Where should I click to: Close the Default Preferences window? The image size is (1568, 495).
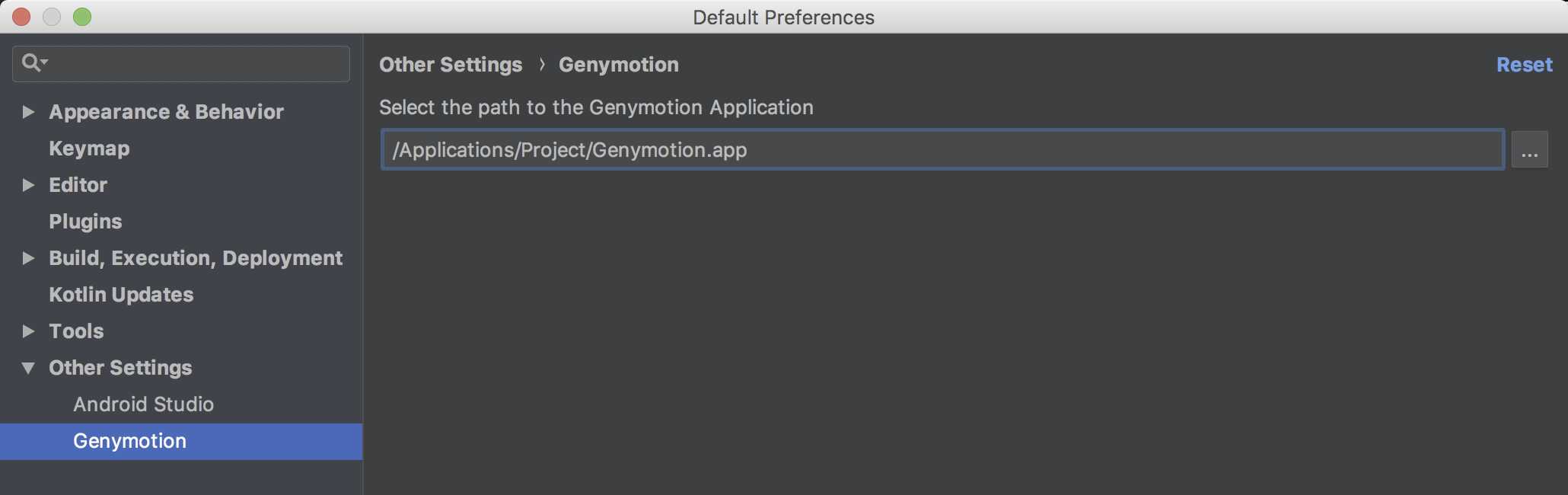point(21,17)
